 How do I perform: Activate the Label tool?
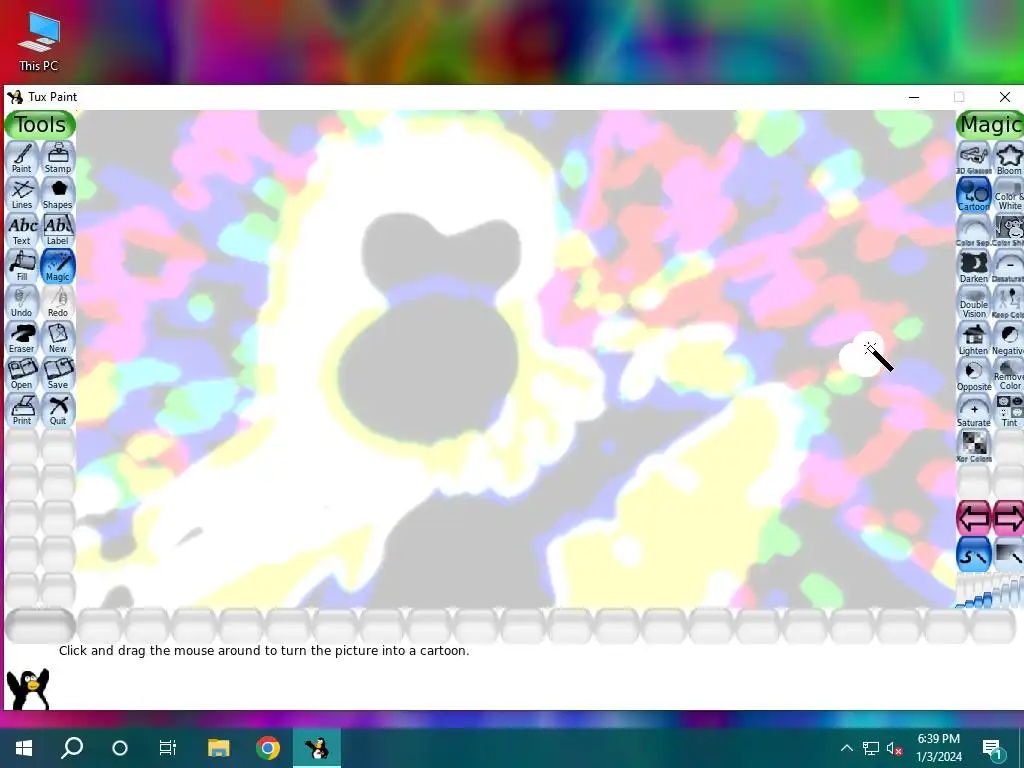58,230
